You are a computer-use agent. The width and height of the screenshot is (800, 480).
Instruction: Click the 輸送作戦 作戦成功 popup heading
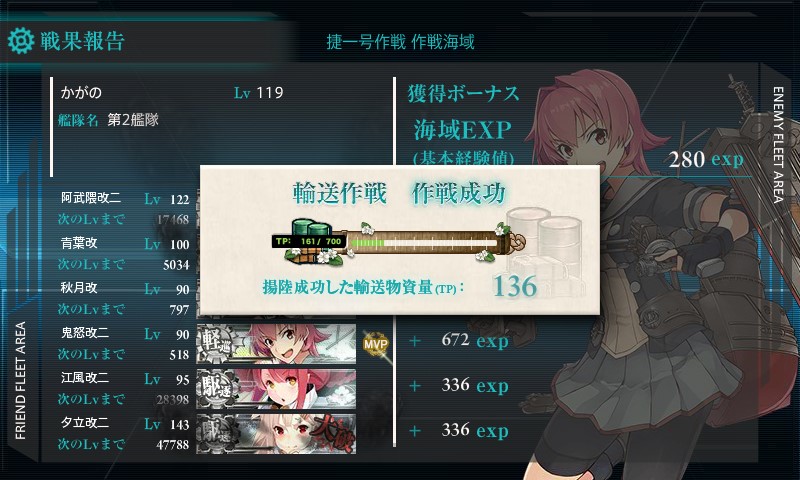pos(399,193)
